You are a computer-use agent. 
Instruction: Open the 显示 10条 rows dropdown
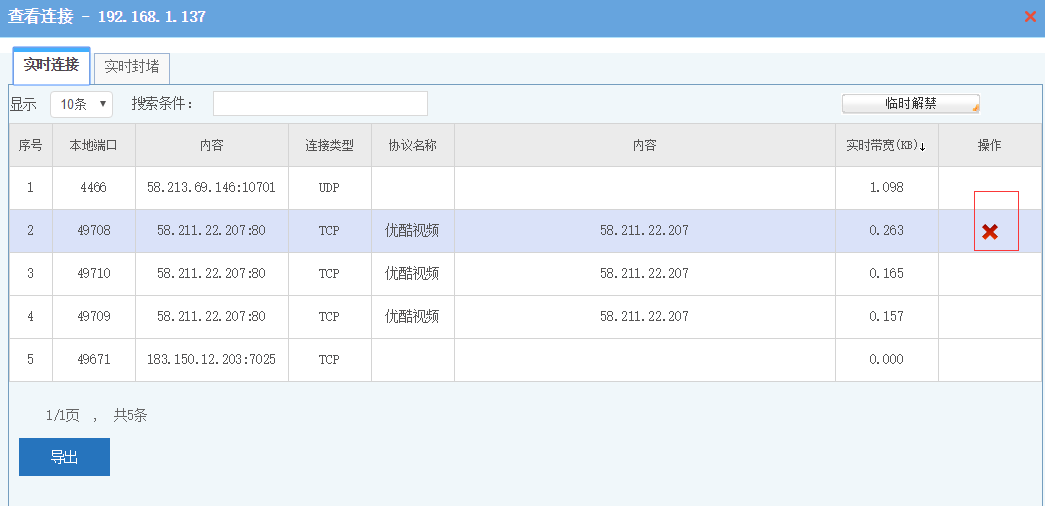[x=81, y=104]
